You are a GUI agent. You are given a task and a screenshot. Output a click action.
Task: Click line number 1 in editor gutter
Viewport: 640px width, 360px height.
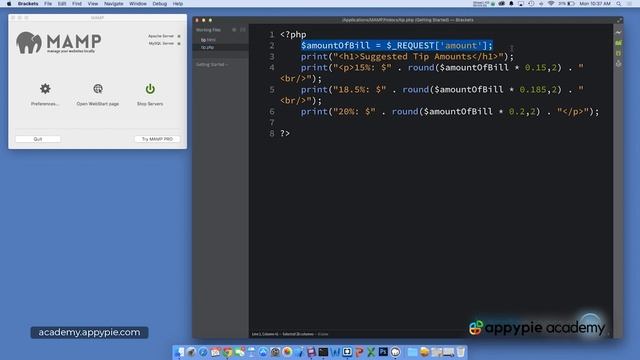tap(272, 35)
